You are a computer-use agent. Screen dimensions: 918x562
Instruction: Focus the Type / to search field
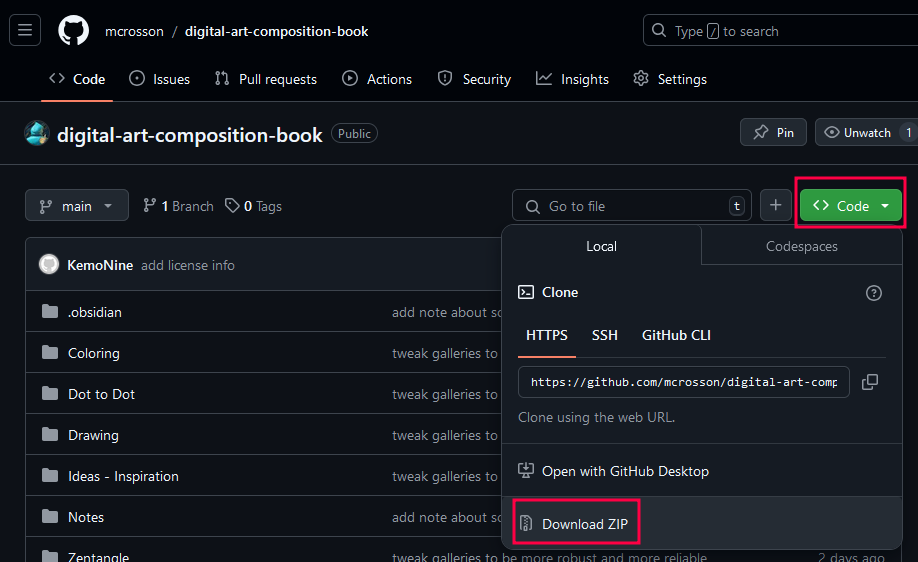[x=780, y=30]
